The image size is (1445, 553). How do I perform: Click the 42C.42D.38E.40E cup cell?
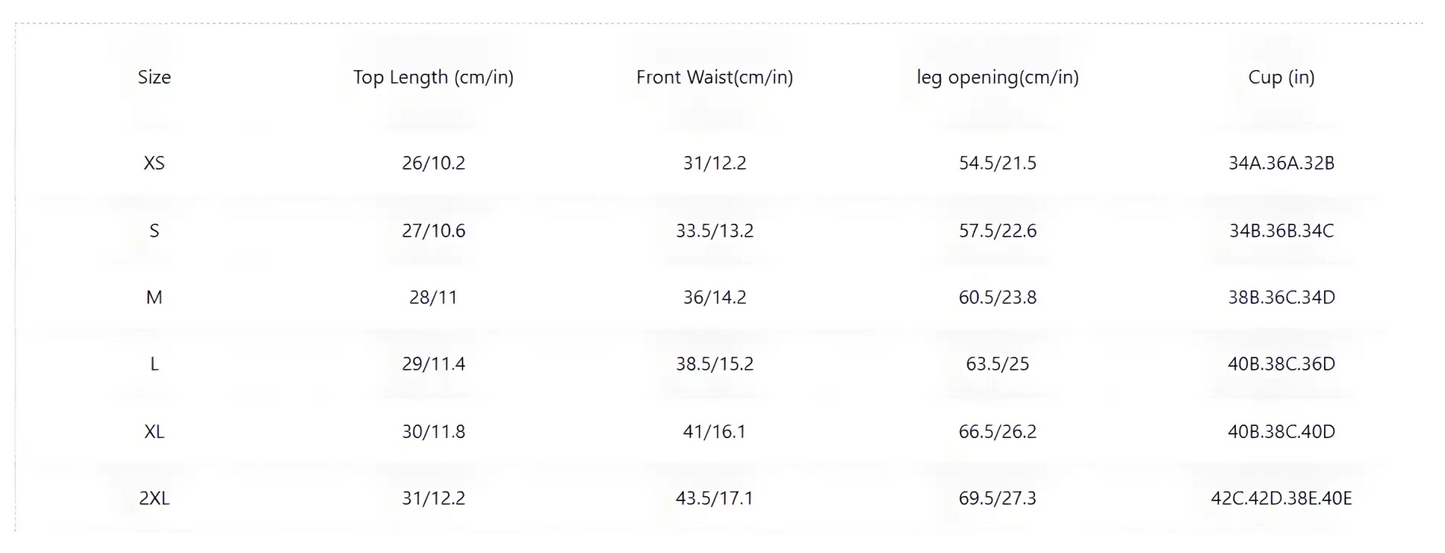[x=1281, y=498]
